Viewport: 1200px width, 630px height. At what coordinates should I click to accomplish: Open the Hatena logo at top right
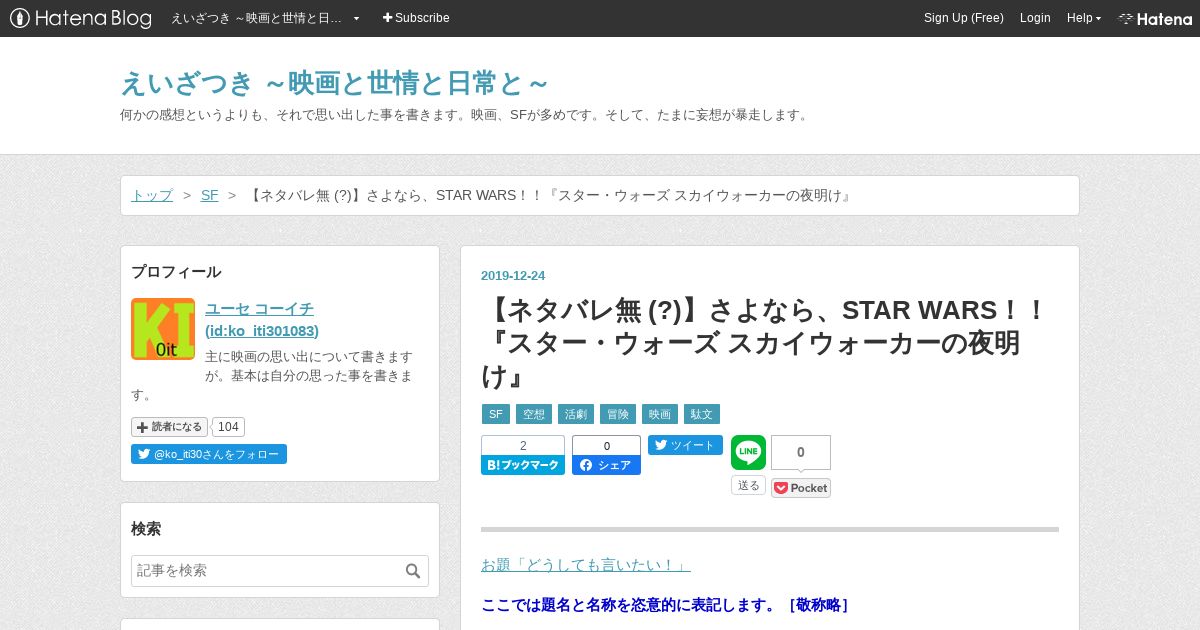click(1155, 18)
